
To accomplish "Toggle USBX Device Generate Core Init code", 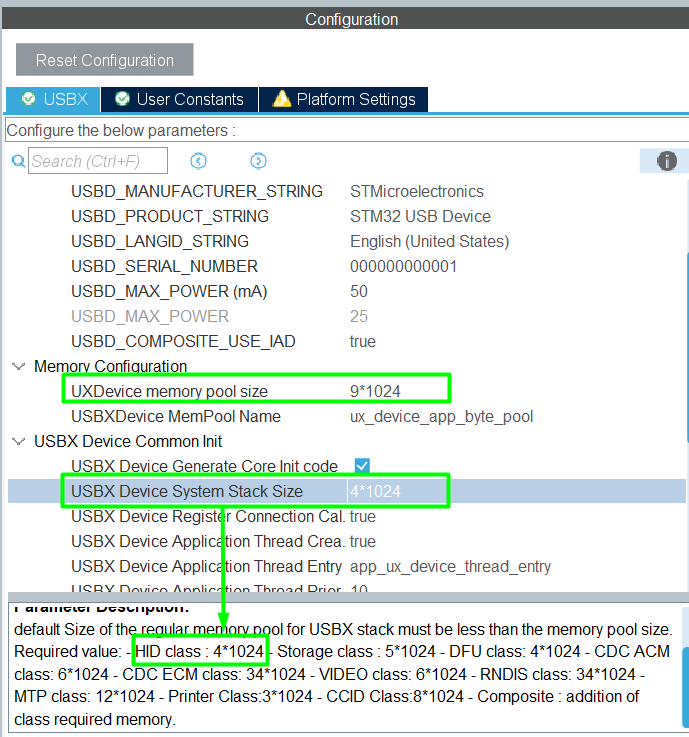I will point(362,466).
